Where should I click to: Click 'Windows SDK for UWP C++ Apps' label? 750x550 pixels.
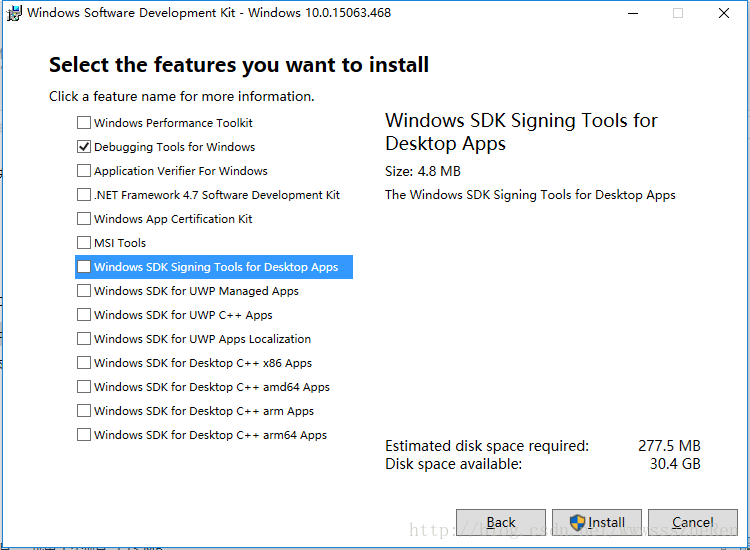[x=183, y=315]
